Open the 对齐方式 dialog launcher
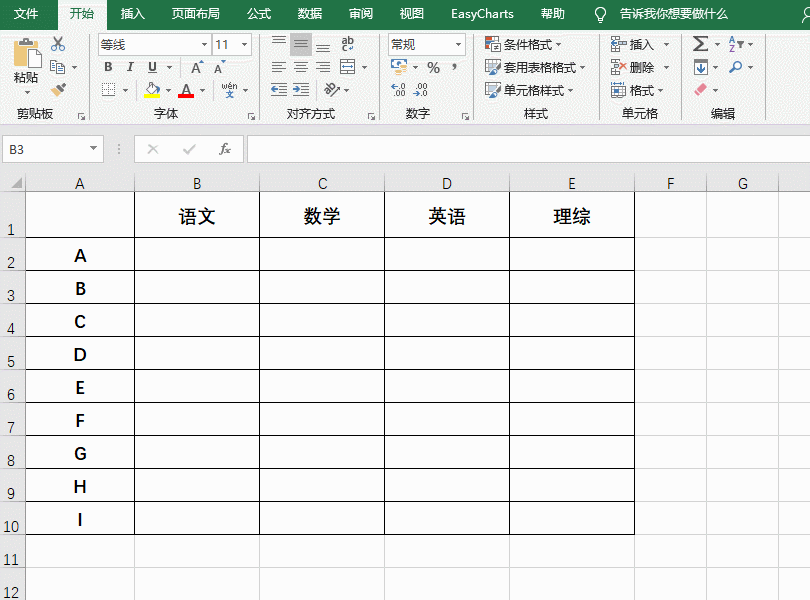 371,117
